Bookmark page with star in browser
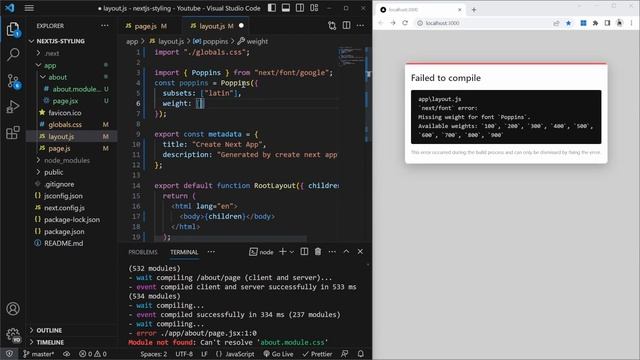 pyautogui.click(x=569, y=23)
